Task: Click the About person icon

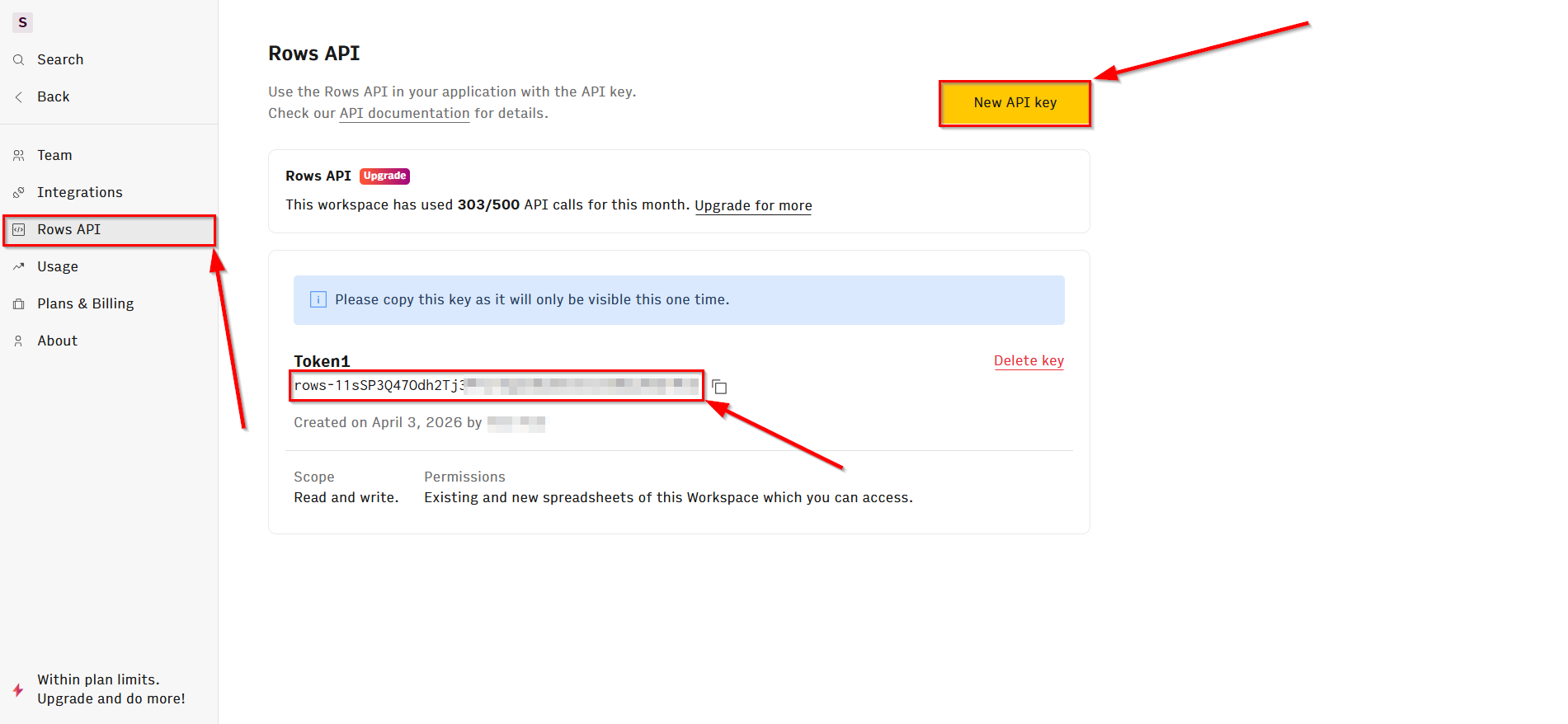Action: point(19,341)
